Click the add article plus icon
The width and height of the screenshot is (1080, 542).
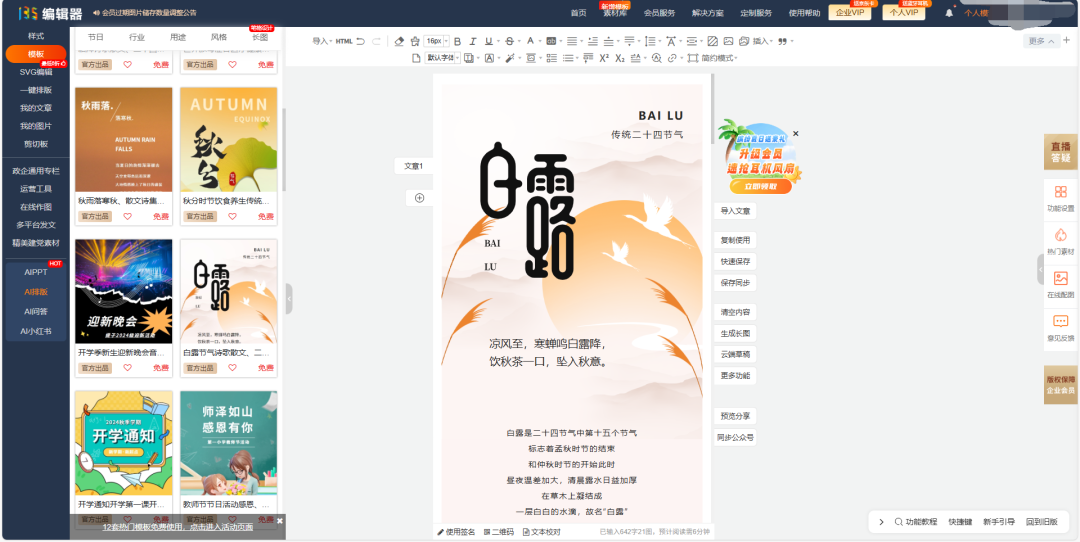pos(419,198)
